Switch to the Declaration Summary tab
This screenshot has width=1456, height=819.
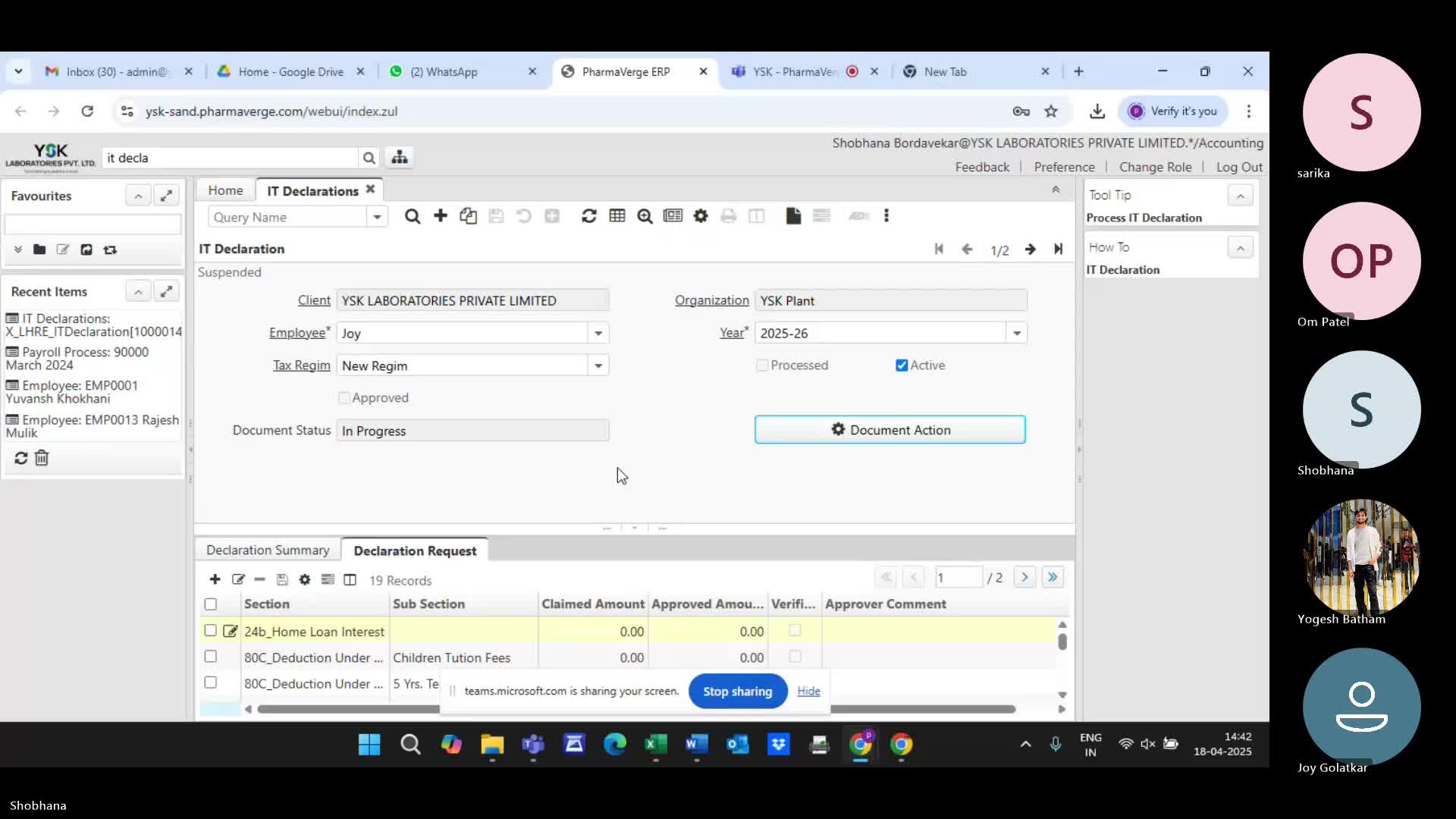pyautogui.click(x=268, y=550)
